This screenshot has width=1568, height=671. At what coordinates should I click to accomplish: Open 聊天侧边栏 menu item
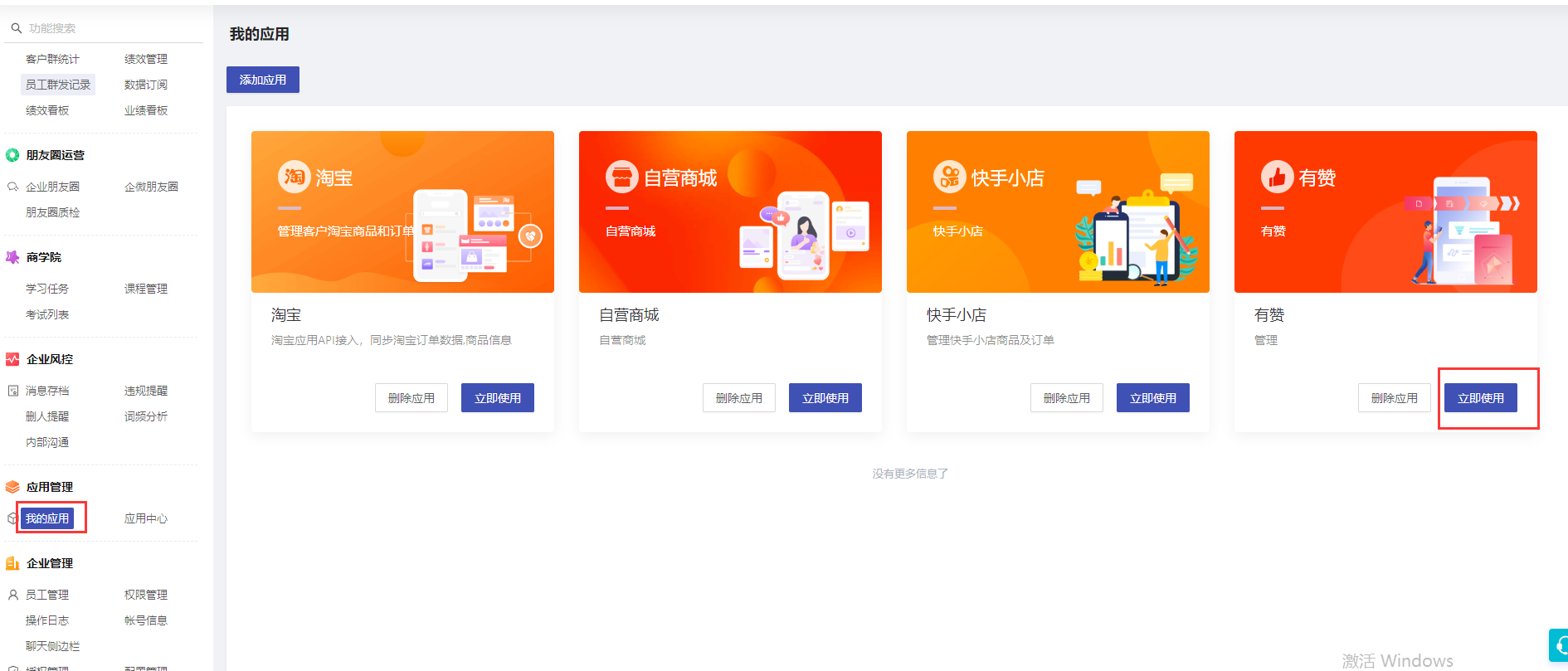click(52, 646)
